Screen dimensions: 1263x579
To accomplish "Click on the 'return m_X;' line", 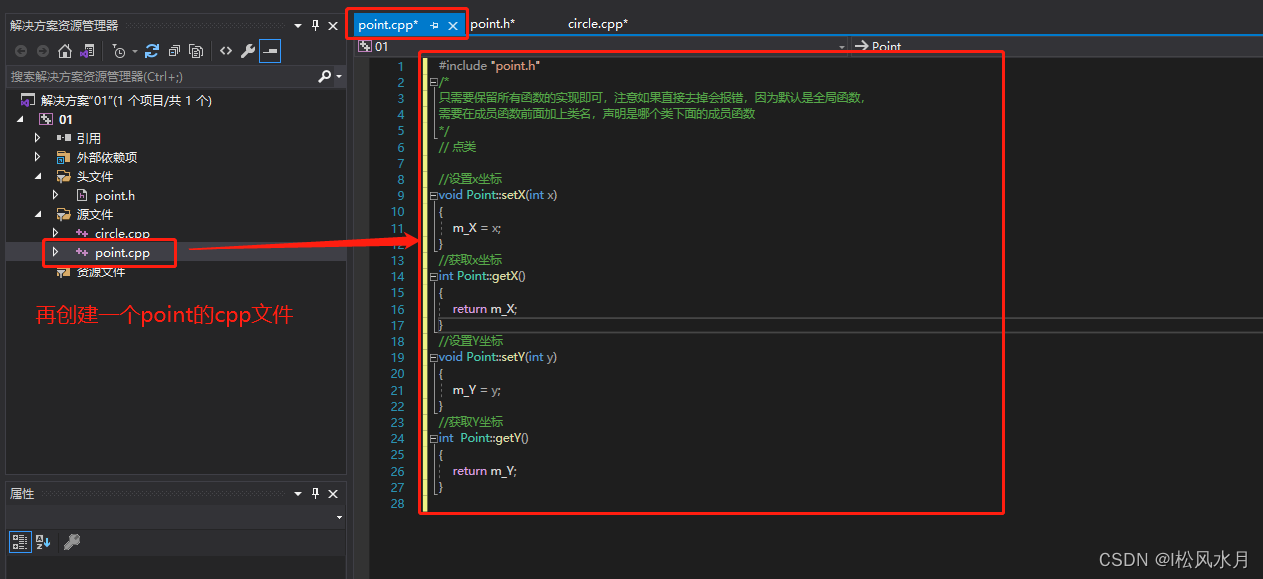I will pos(485,309).
